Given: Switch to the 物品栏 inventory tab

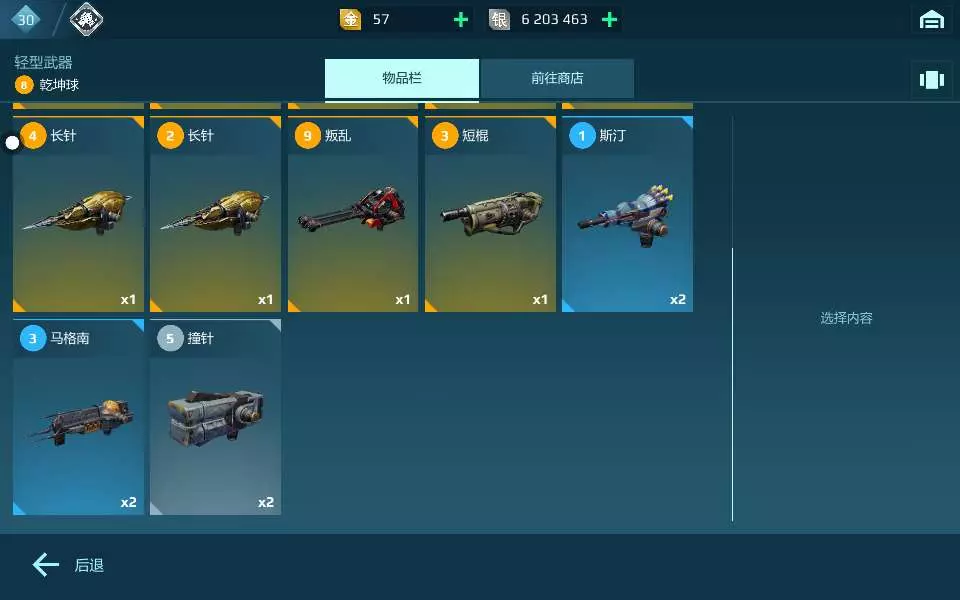Looking at the screenshot, I should [x=402, y=78].
